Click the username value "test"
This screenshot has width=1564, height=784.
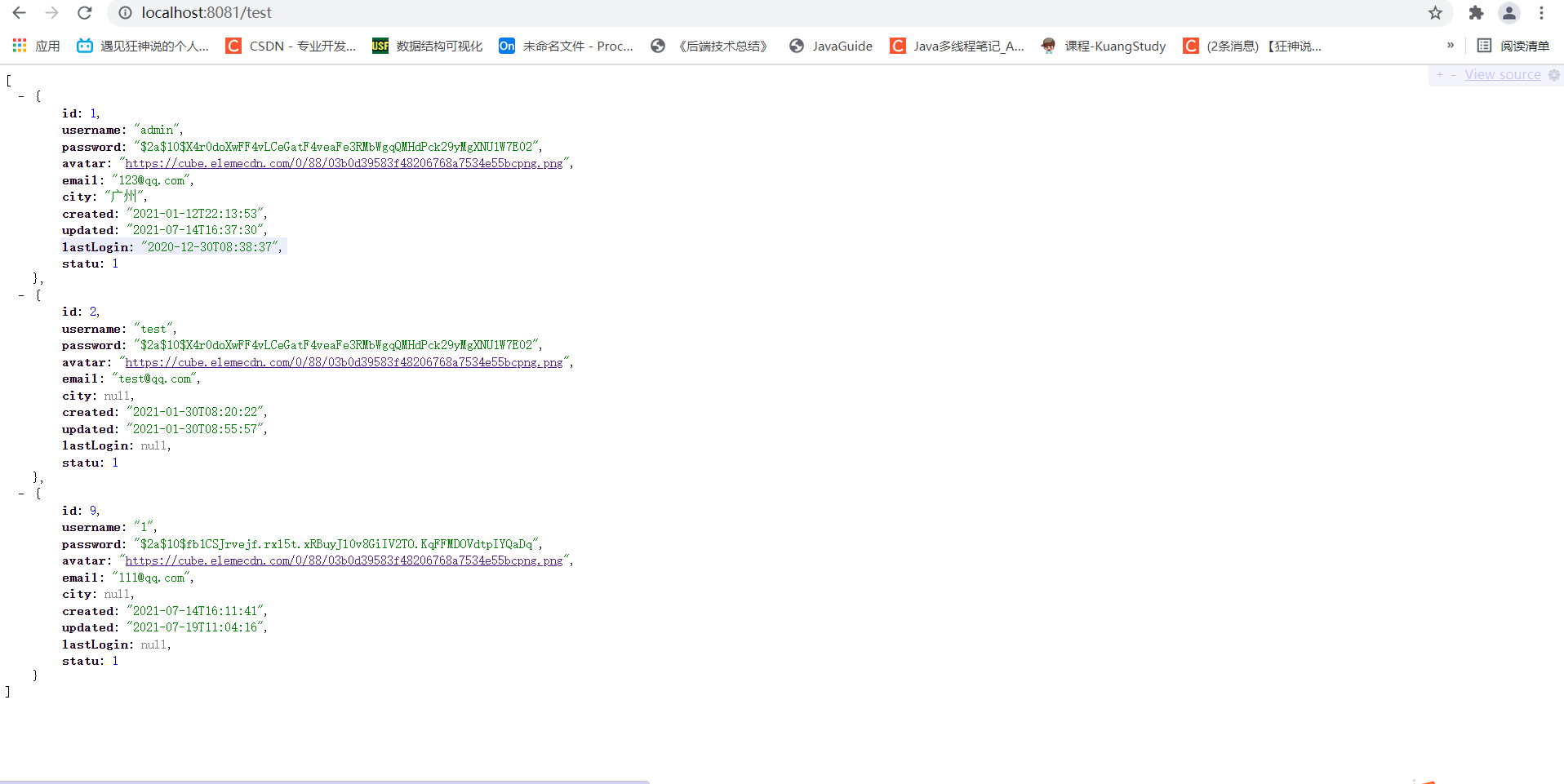tap(153, 329)
